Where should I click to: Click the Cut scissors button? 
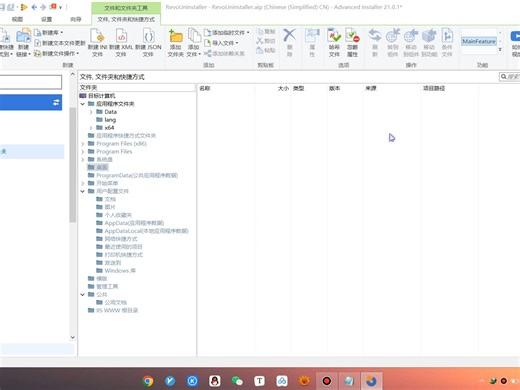pos(266,41)
